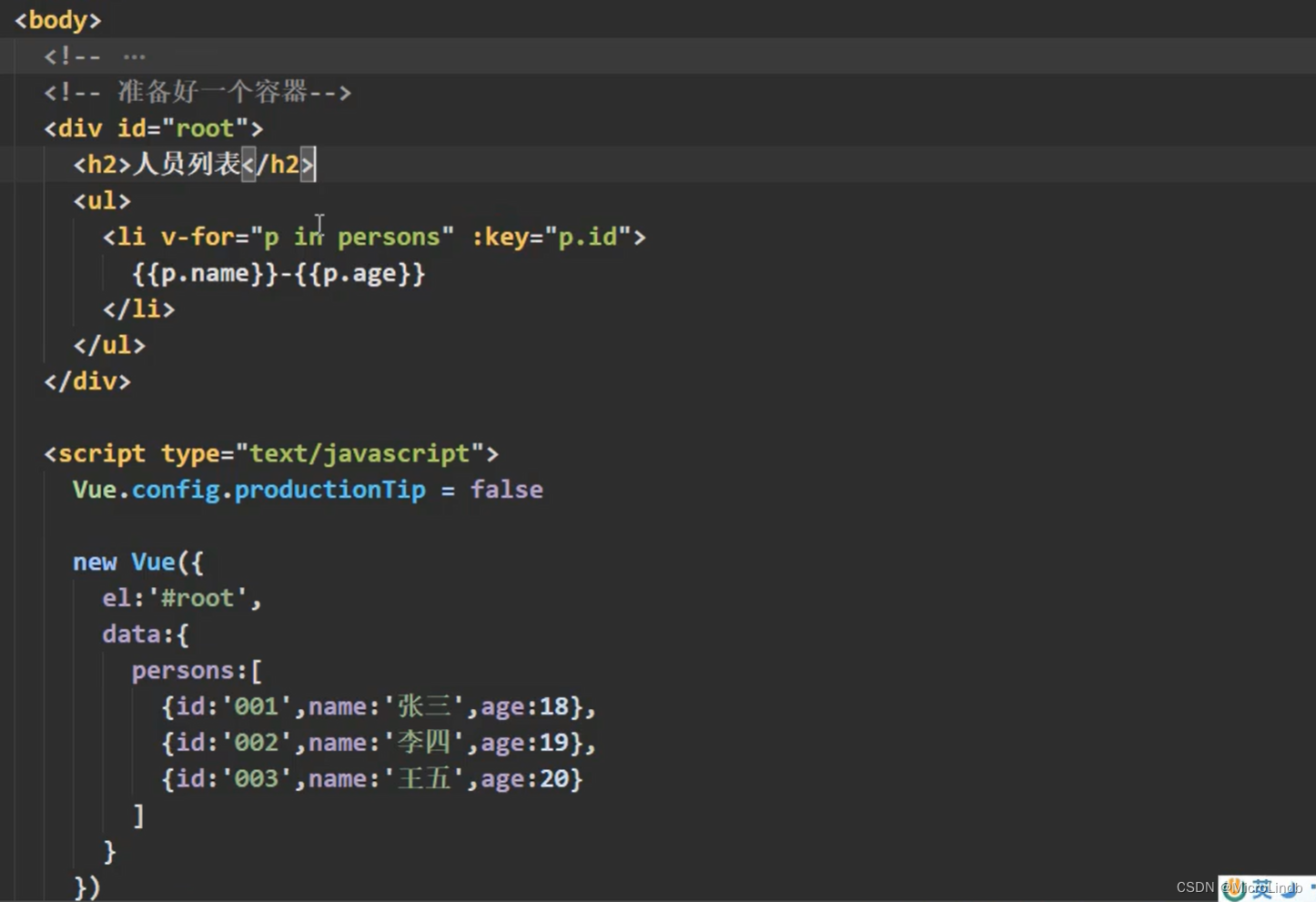Click the v-for attribute on li
Image resolution: width=1316 pixels, height=902 pixels.
pos(197,237)
